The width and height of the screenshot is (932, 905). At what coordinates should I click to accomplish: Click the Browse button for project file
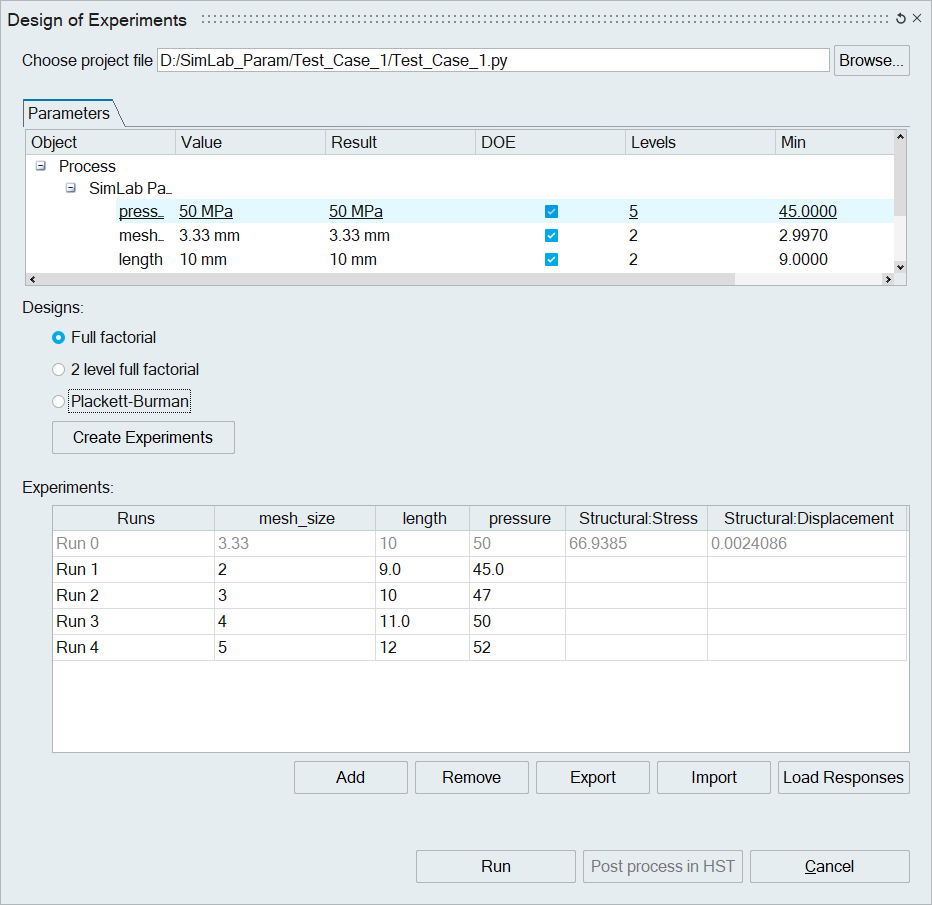tap(871, 60)
